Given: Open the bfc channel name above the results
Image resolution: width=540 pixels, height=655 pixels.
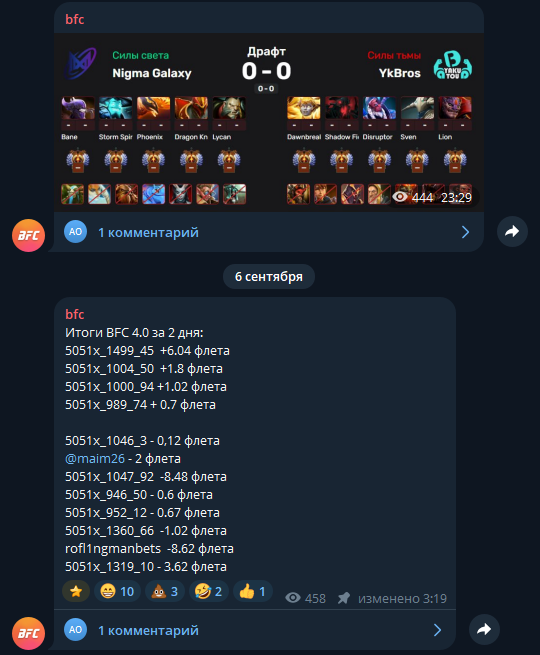Looking at the screenshot, I should coord(75,314).
